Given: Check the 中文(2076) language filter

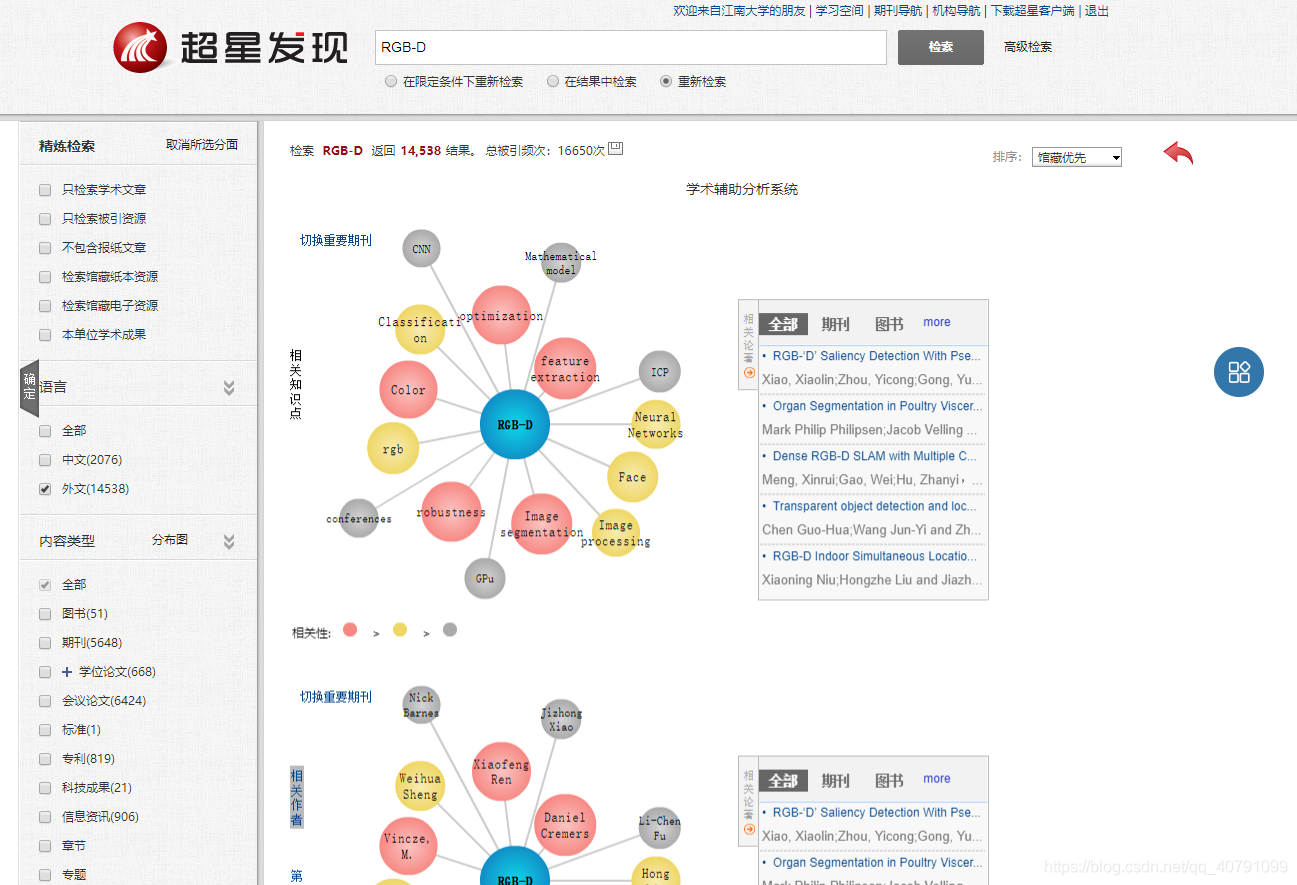Looking at the screenshot, I should click(x=45, y=460).
